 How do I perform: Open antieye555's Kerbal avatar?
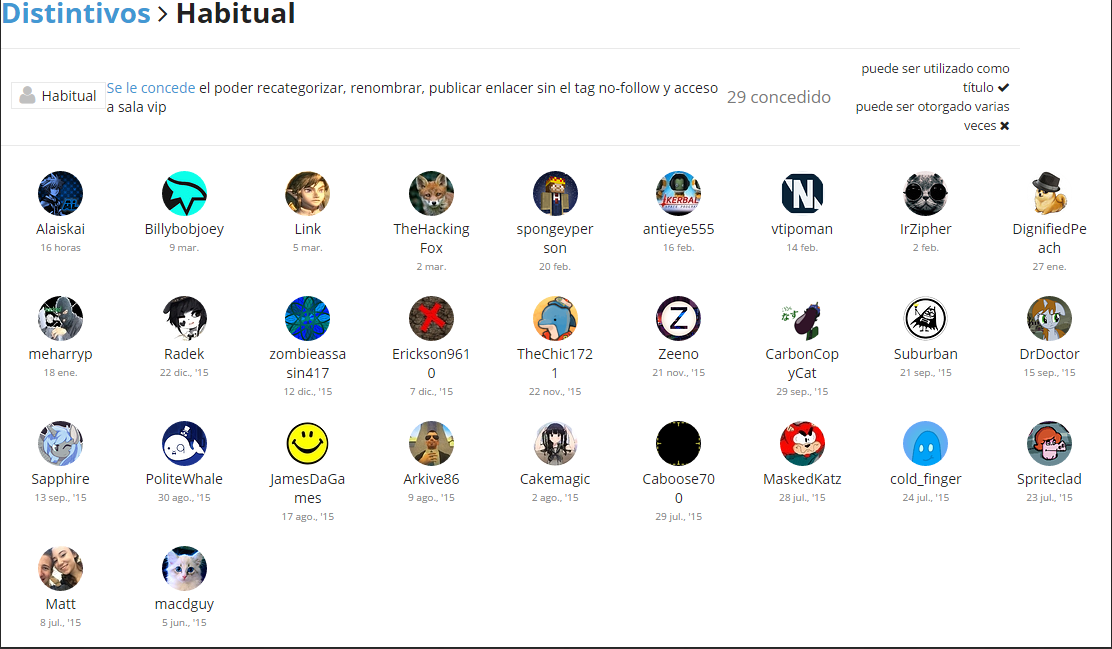(678, 194)
